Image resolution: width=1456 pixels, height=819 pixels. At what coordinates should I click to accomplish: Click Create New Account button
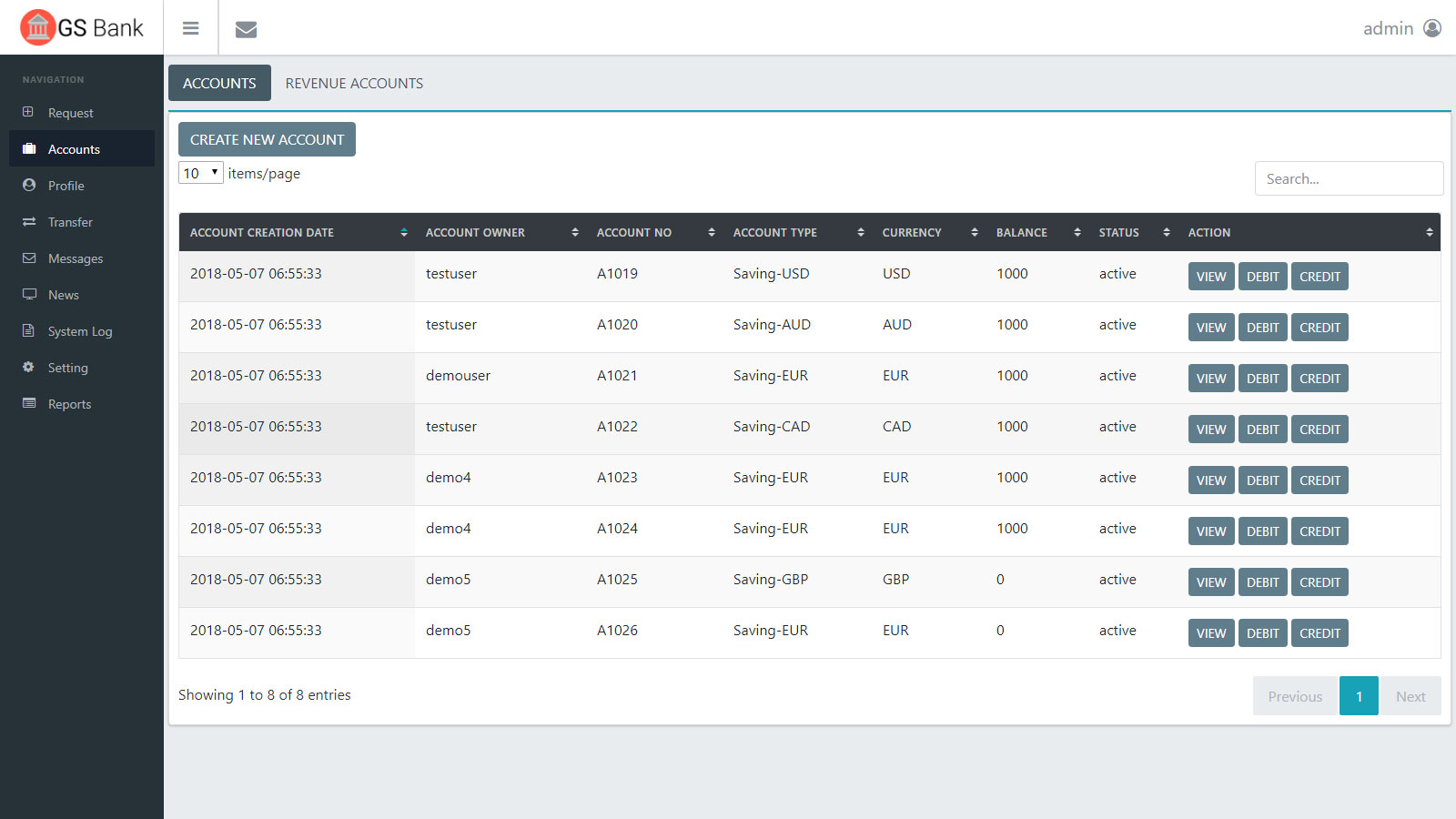pyautogui.click(x=267, y=140)
